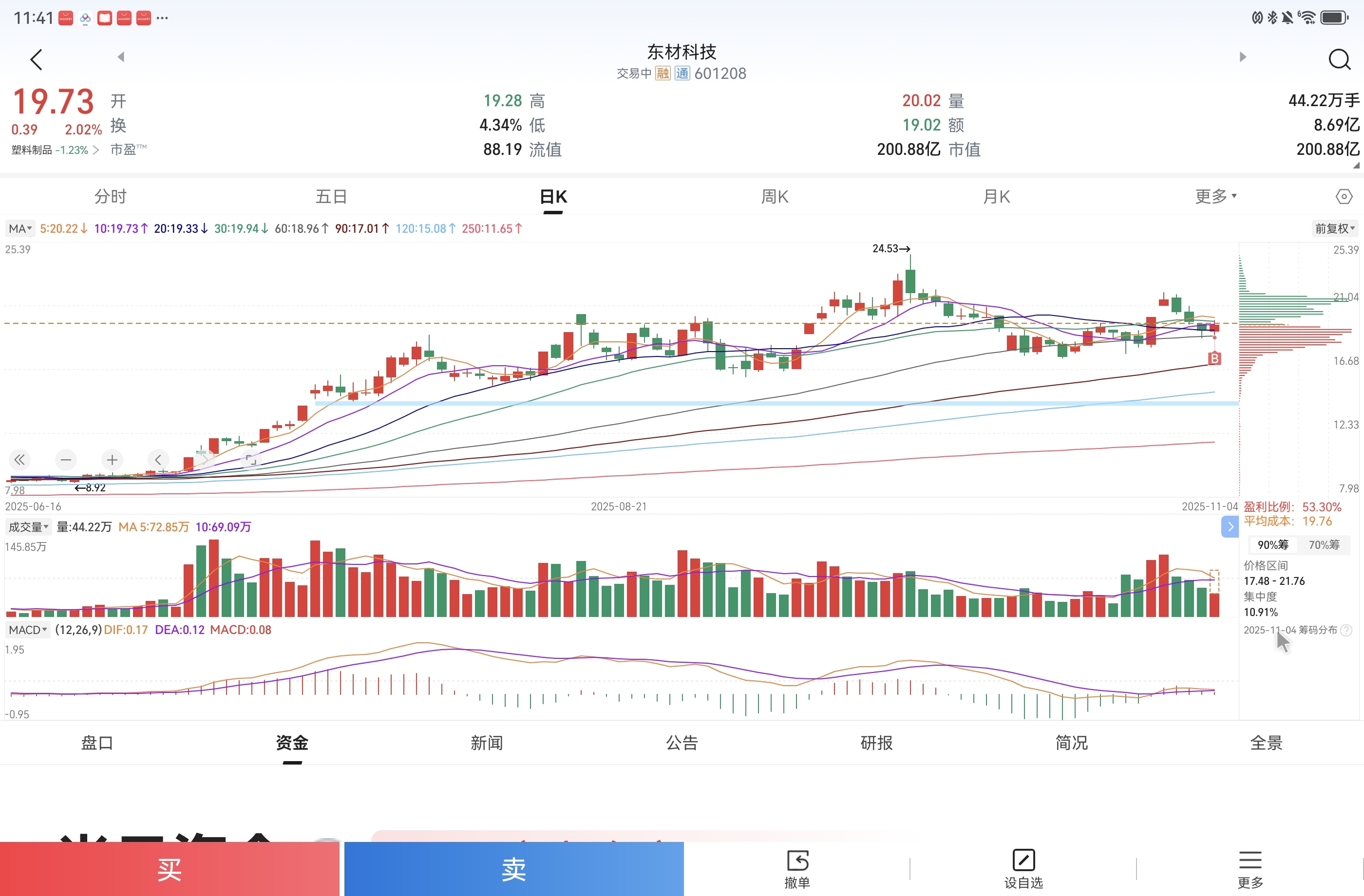Select the 90%筹 chip range toggle
Viewport: 1364px width, 896px height.
pos(1272,545)
